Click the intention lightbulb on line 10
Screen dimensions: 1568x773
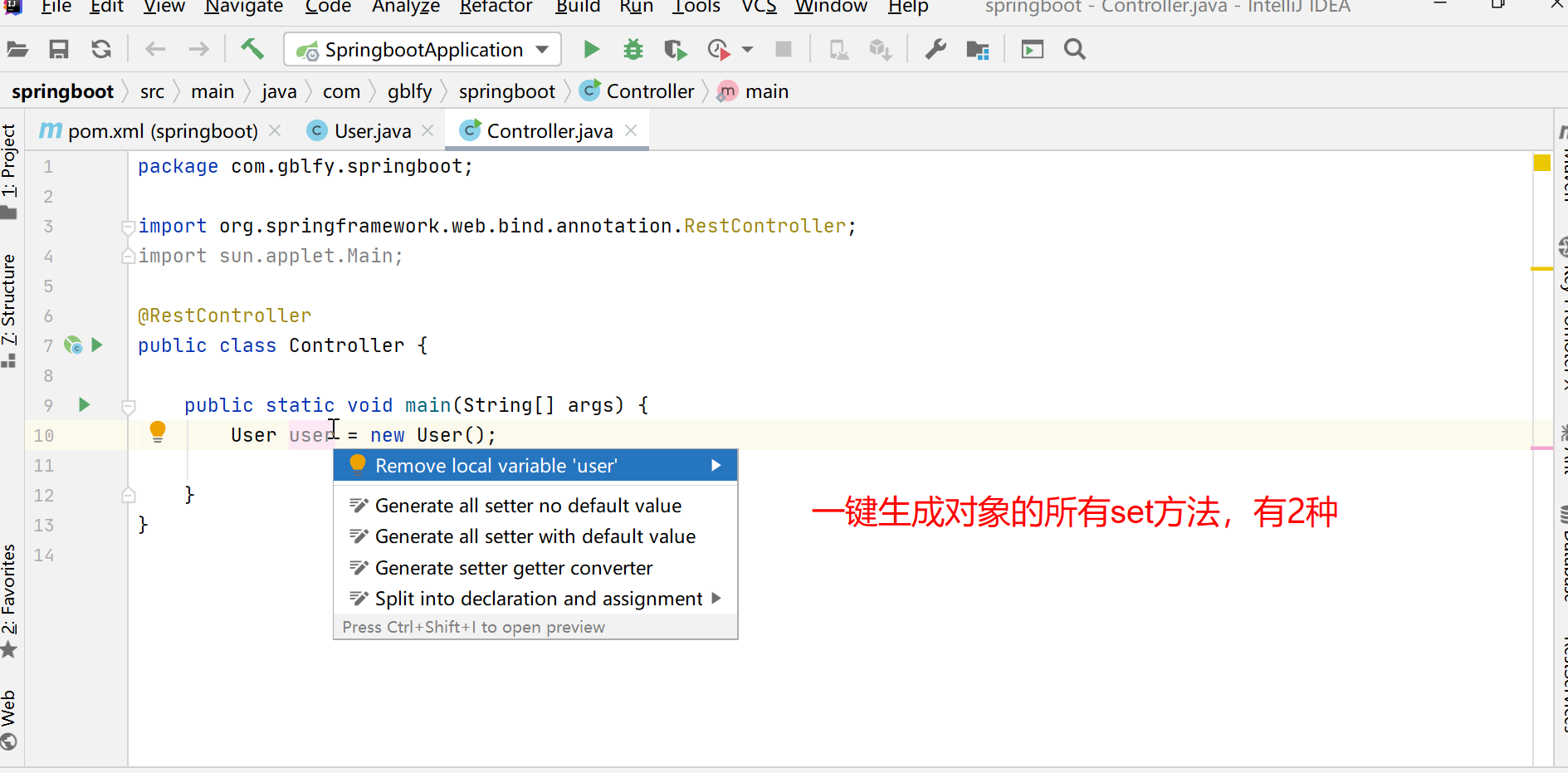tap(158, 432)
